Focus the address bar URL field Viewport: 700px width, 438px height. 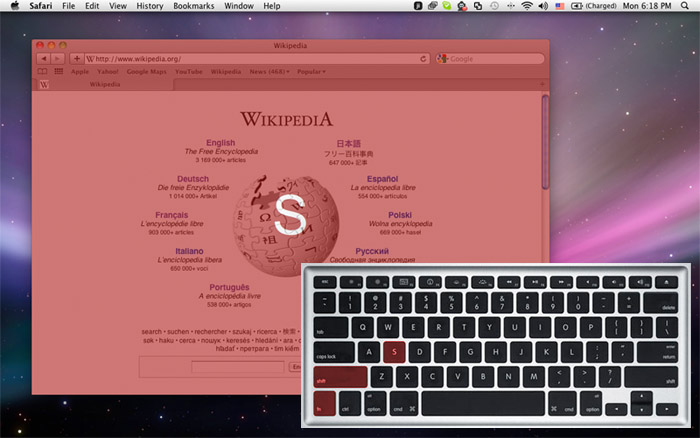point(256,59)
